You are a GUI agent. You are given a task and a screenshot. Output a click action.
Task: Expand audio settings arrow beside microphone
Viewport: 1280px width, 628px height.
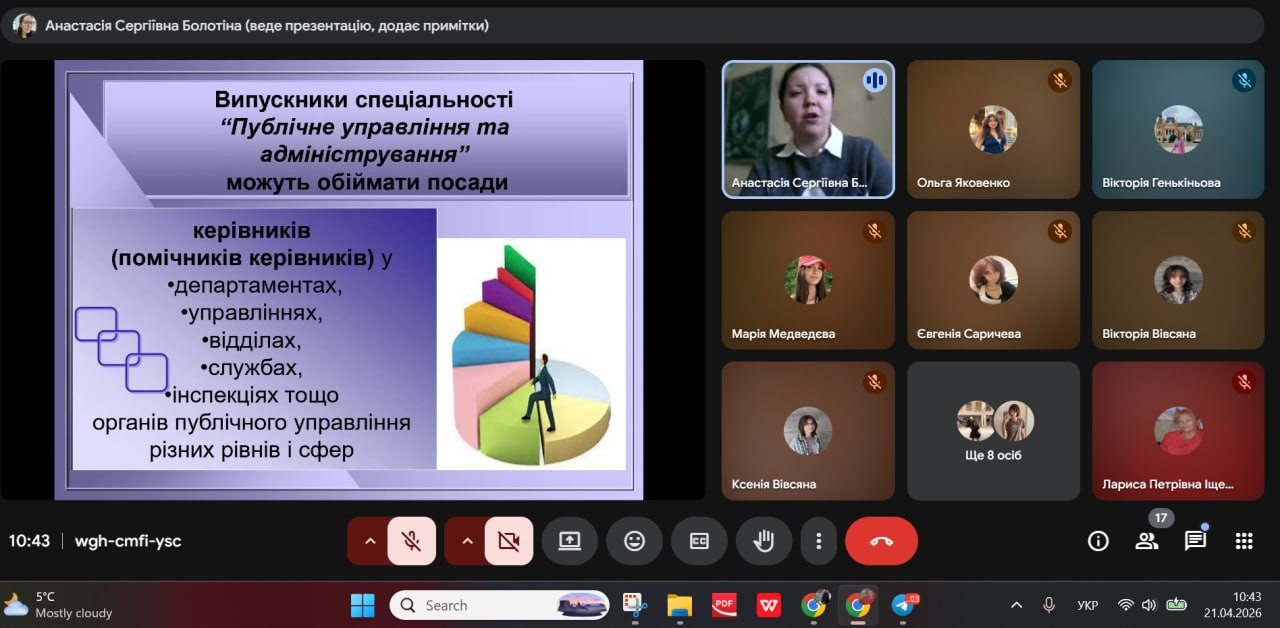point(369,541)
